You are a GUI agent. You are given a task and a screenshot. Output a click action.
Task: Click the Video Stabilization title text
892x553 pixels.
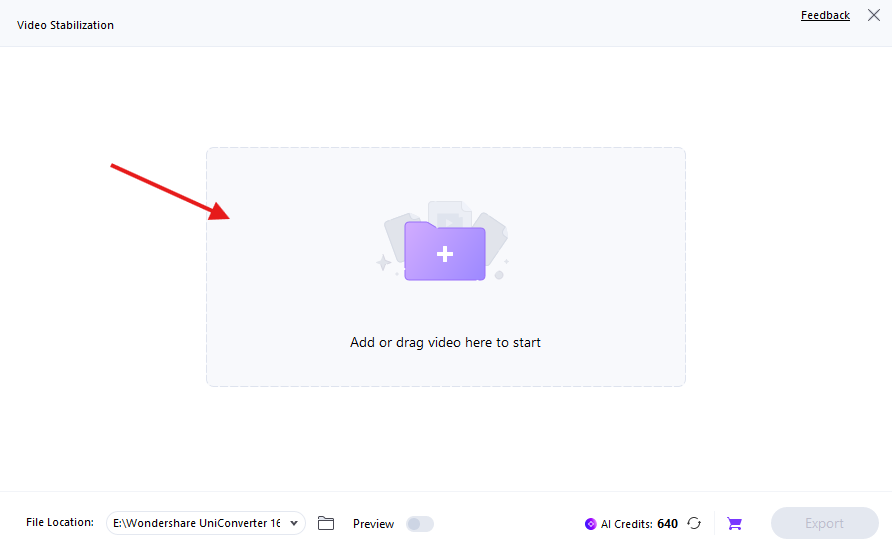65,25
